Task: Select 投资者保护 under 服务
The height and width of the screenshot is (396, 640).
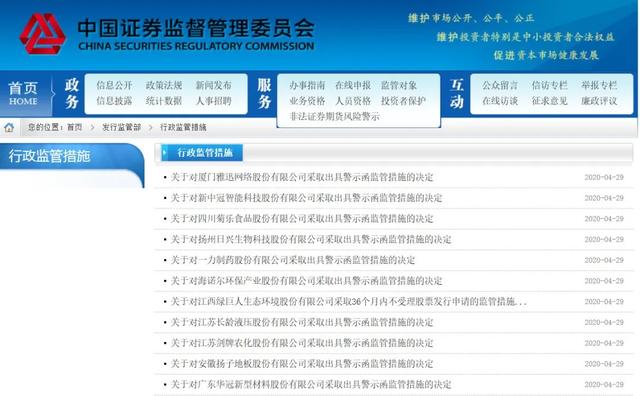Action: click(403, 101)
